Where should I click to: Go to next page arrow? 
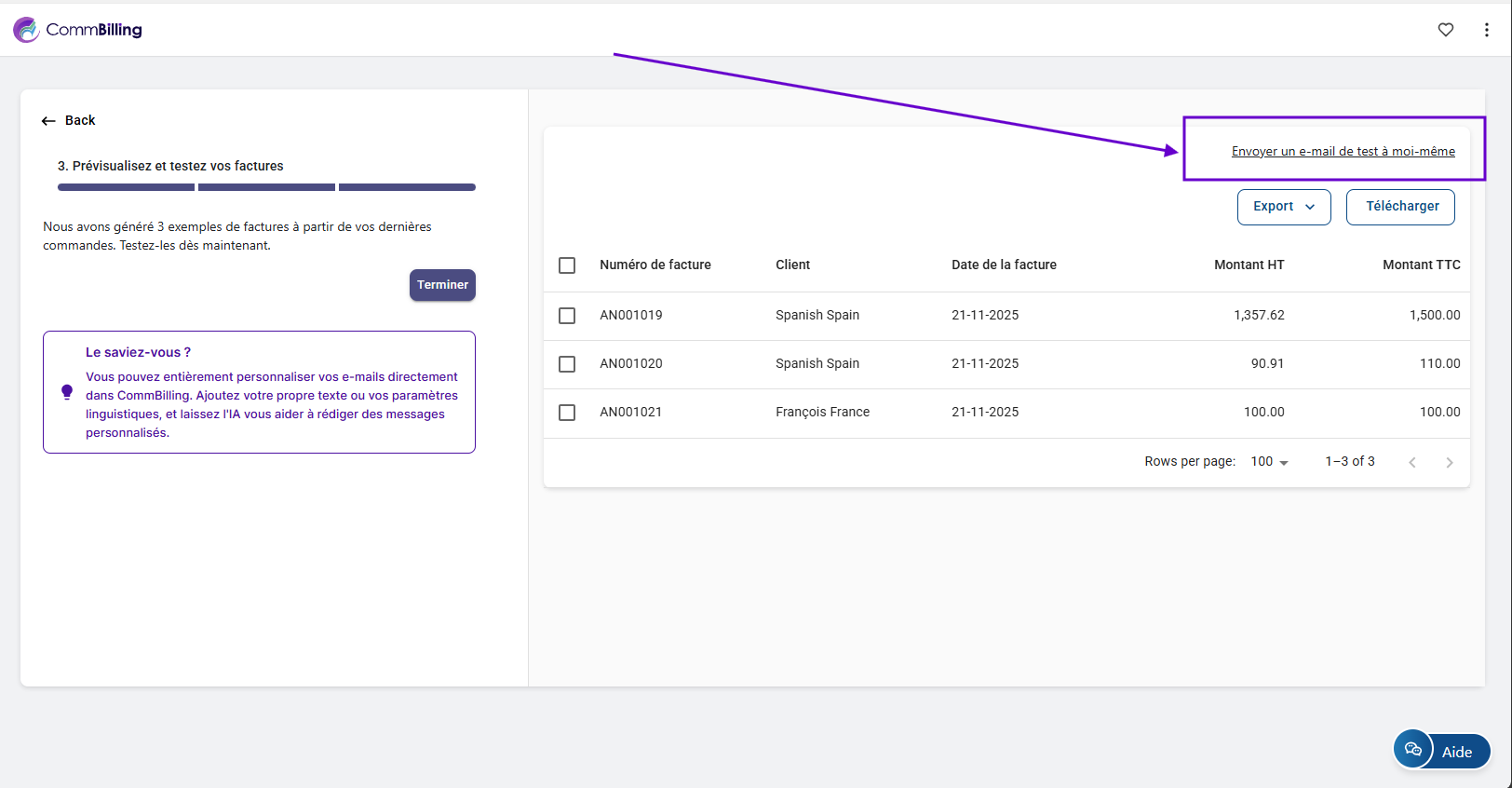click(1449, 462)
